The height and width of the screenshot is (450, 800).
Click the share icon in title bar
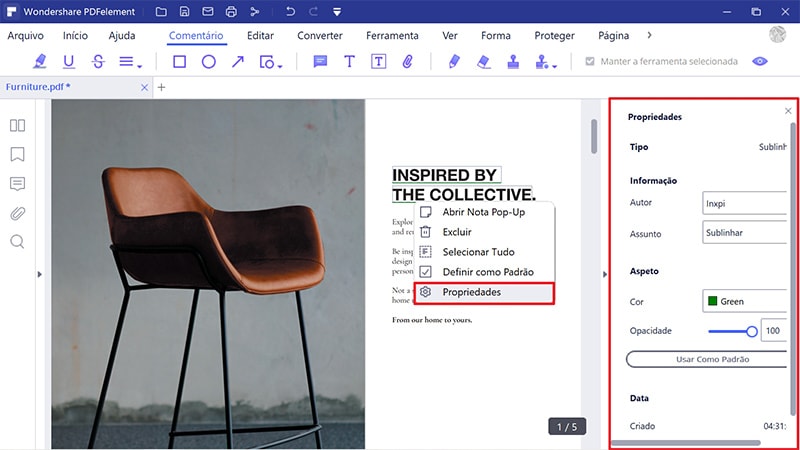255,11
